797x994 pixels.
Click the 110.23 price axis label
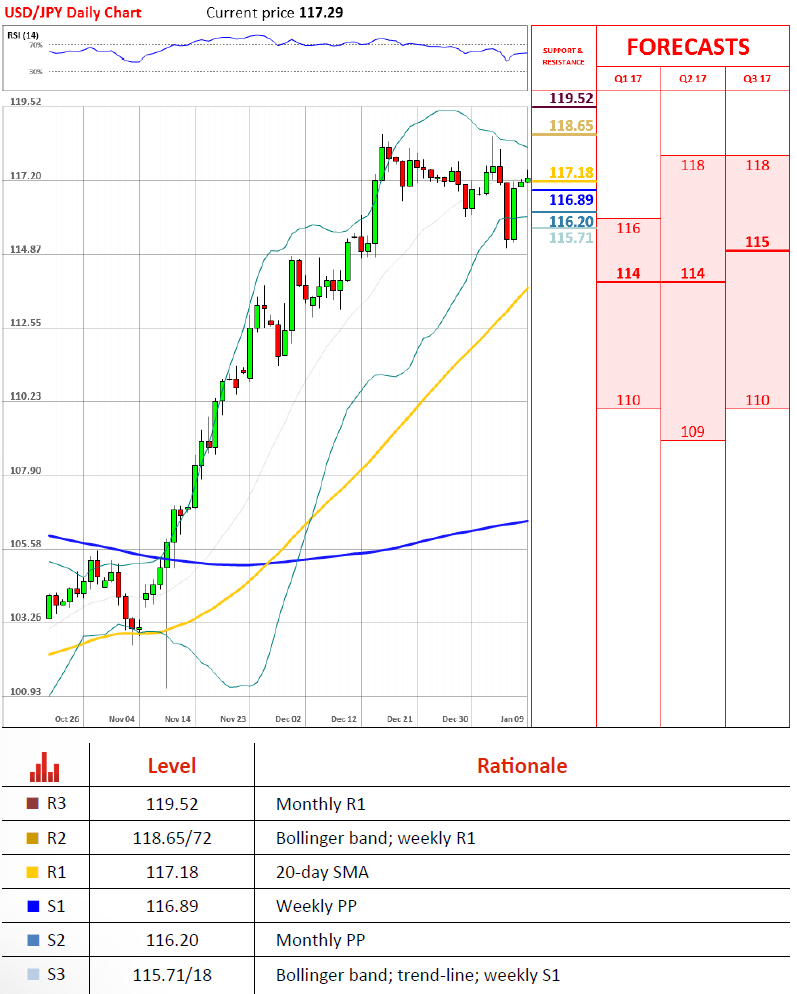25,396
